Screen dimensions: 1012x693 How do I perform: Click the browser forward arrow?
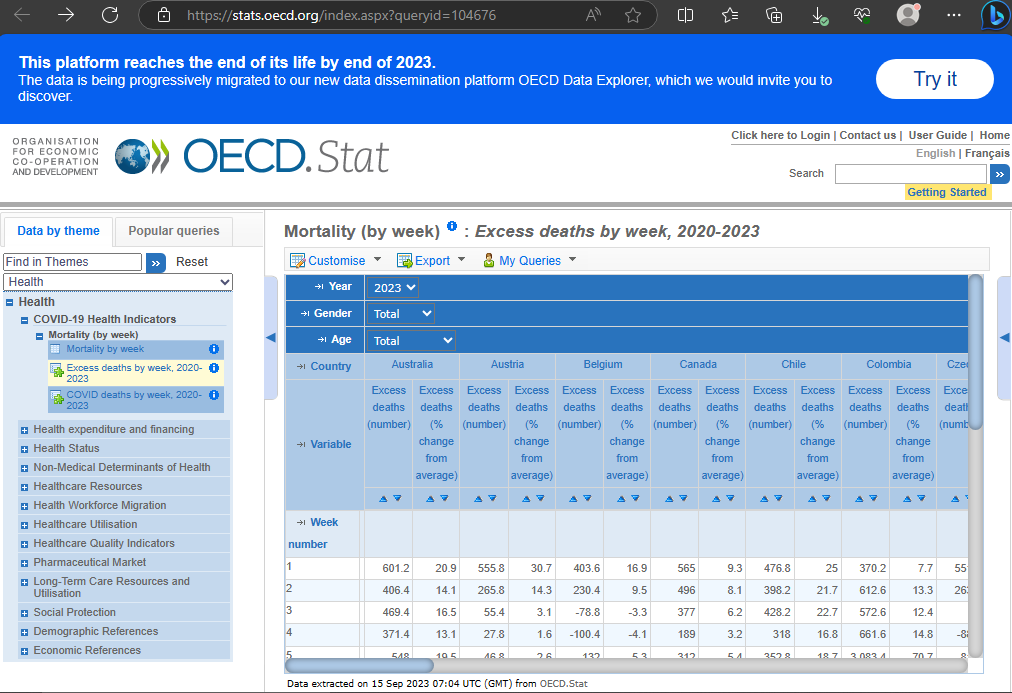(66, 15)
